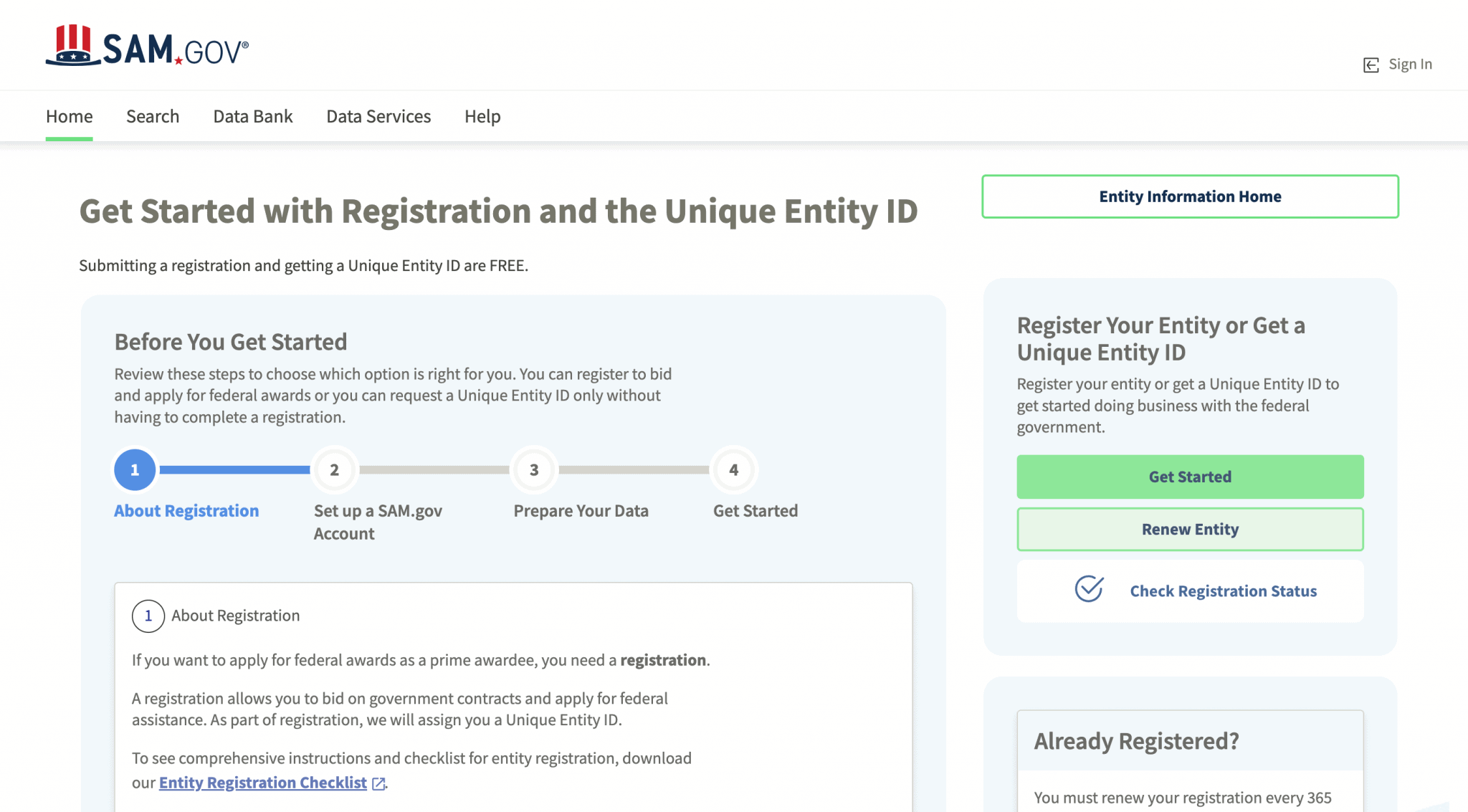
Task: Go to the Data Bank tab
Action: (252, 116)
